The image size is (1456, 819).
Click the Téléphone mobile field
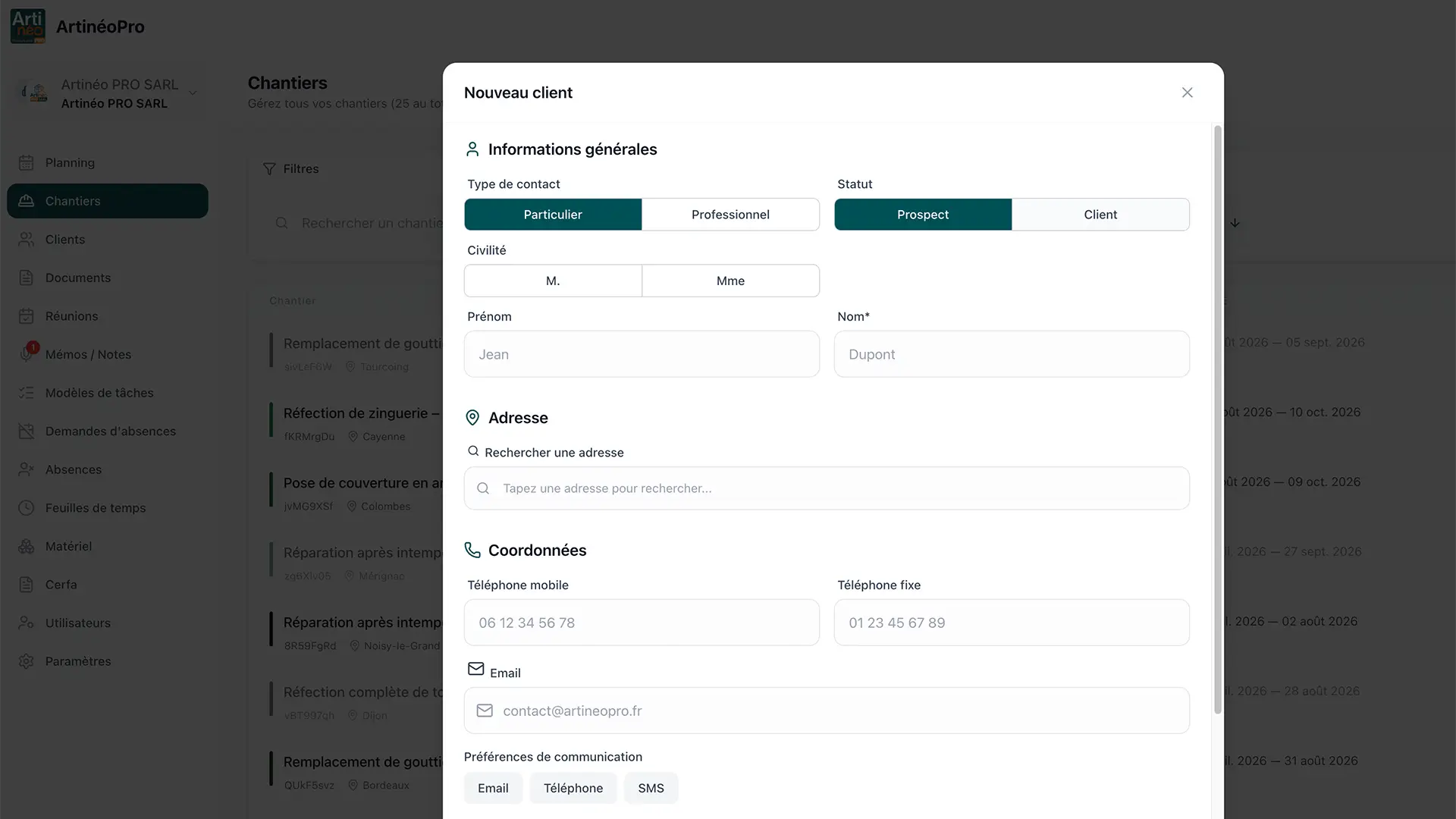click(642, 623)
